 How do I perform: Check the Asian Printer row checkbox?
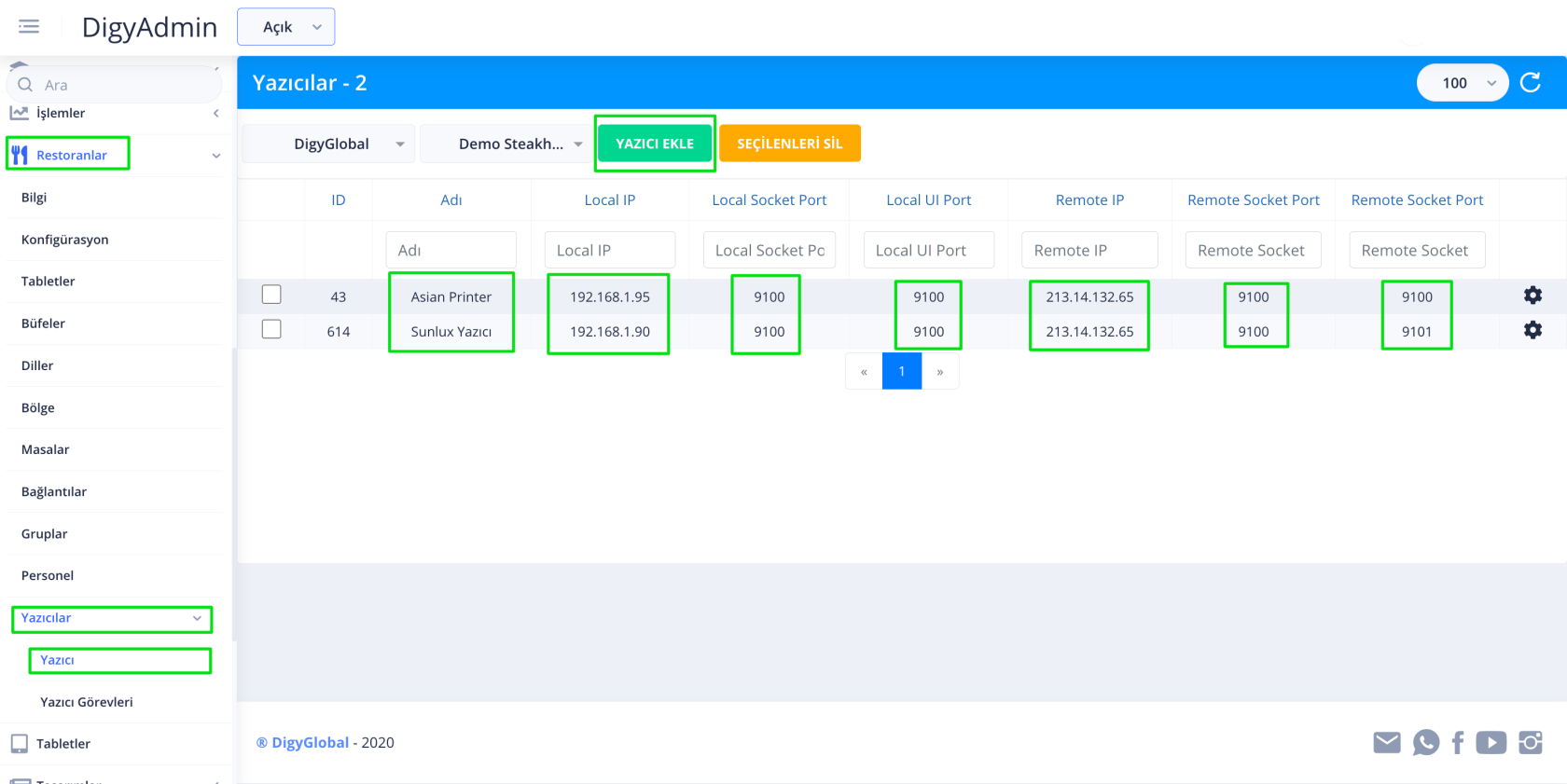tap(271, 295)
